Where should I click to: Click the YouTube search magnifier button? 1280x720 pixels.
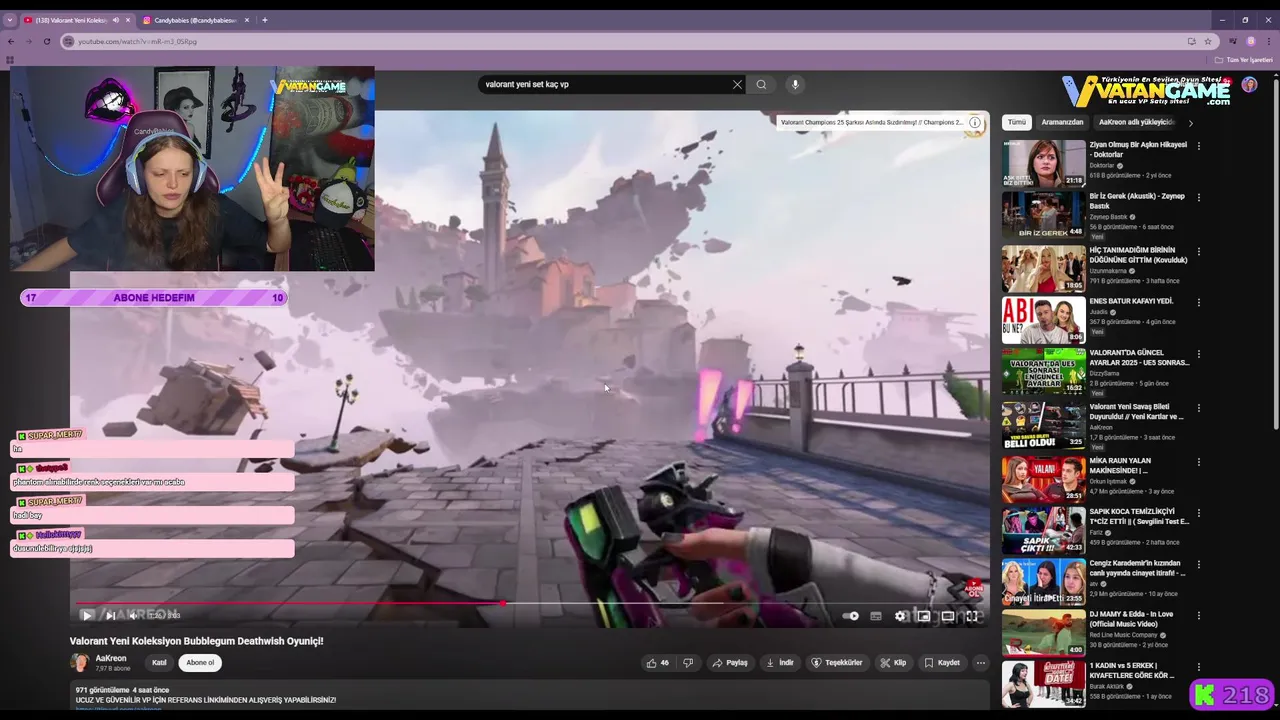(x=761, y=85)
